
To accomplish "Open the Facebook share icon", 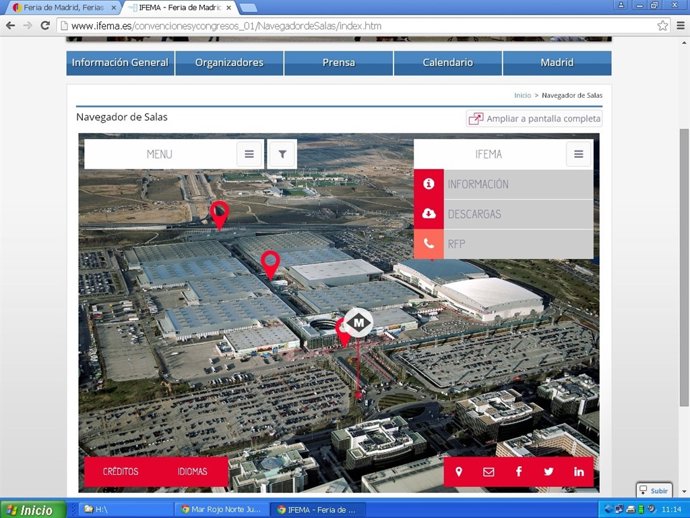I will tap(519, 471).
